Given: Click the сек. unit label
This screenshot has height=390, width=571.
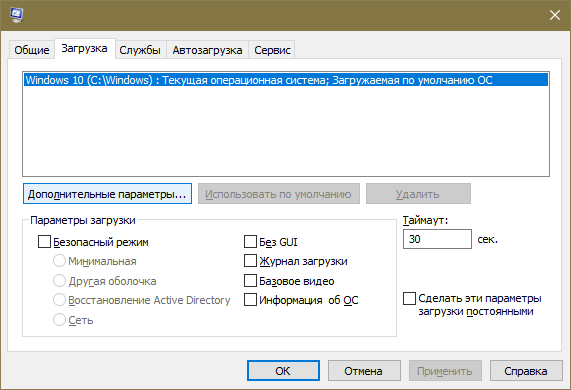Looking at the screenshot, I should click(x=487, y=239).
